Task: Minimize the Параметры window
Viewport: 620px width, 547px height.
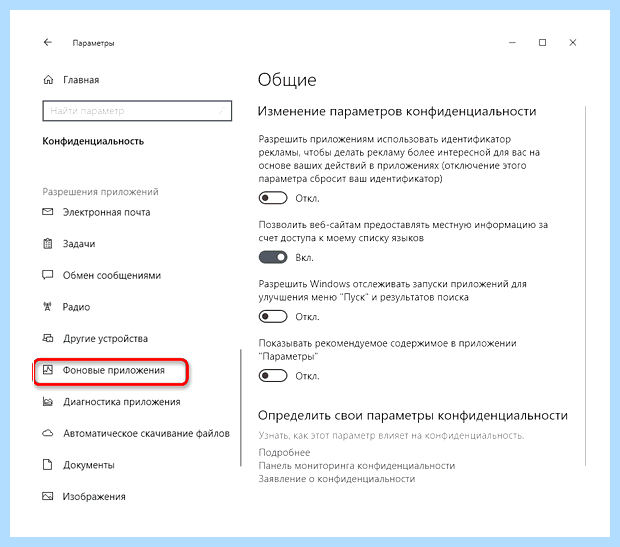Action: [x=512, y=42]
